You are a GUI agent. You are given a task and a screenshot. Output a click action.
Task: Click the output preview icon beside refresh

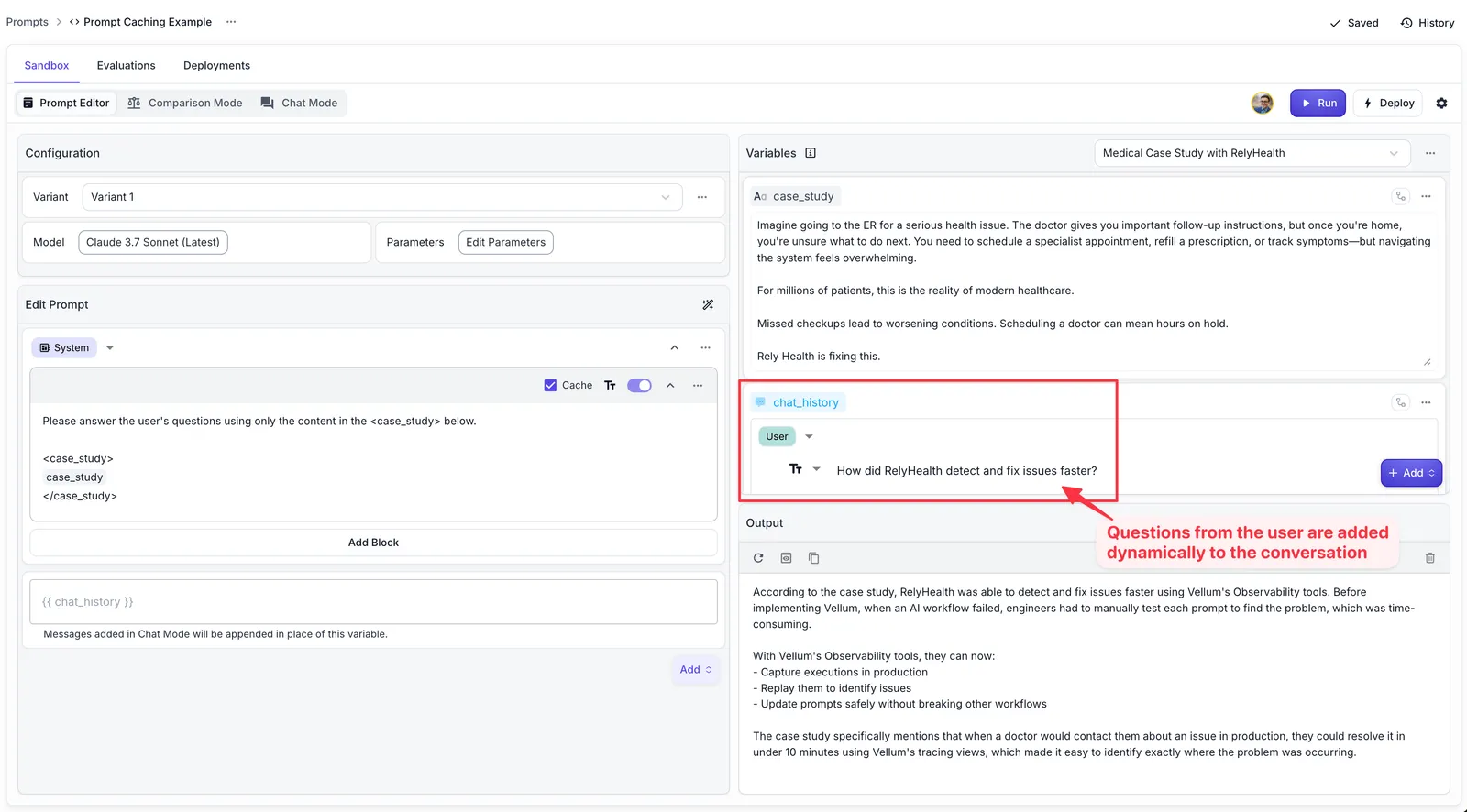point(786,558)
